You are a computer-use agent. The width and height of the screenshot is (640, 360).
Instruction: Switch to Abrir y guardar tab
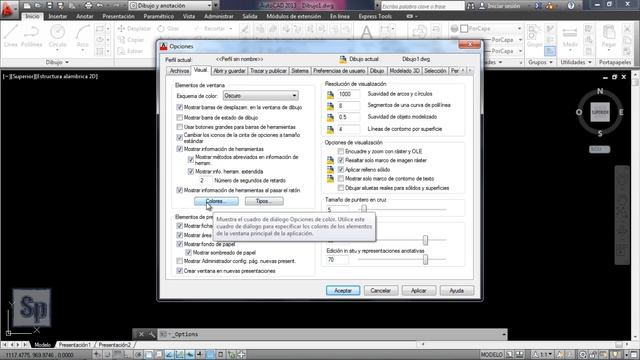229,71
